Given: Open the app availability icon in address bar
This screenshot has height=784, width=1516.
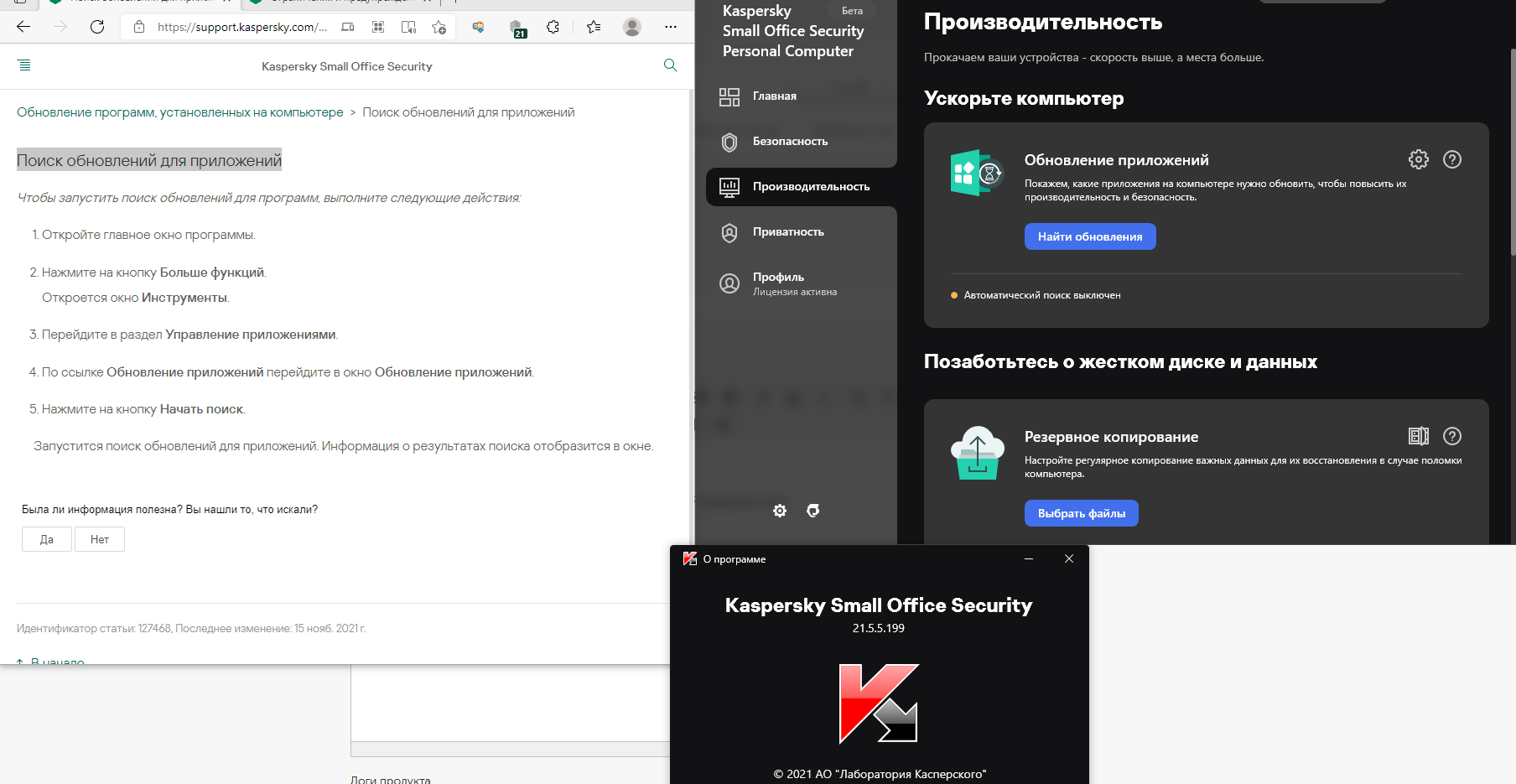Looking at the screenshot, I should pyautogui.click(x=348, y=27).
